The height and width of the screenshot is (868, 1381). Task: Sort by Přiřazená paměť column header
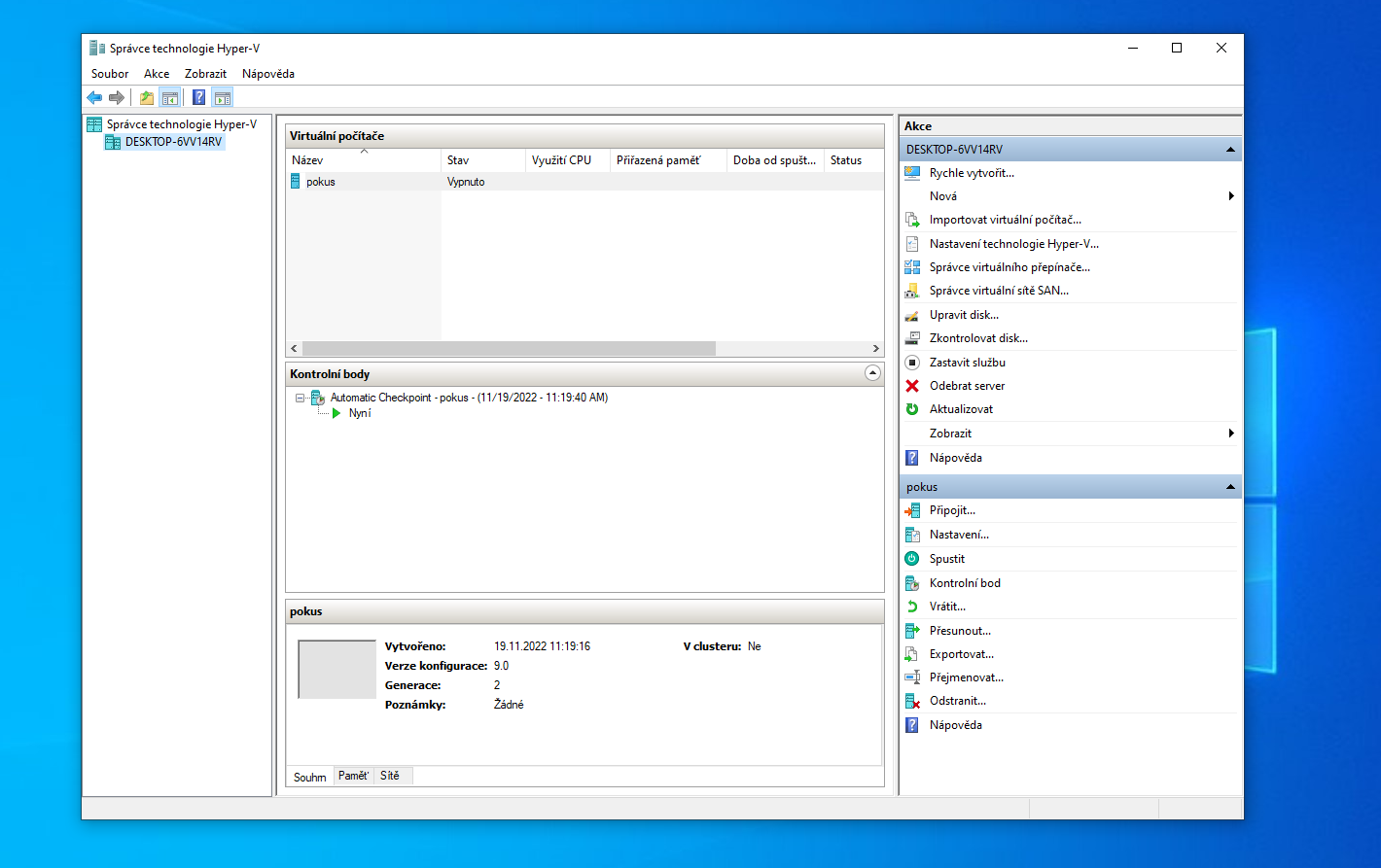click(668, 160)
